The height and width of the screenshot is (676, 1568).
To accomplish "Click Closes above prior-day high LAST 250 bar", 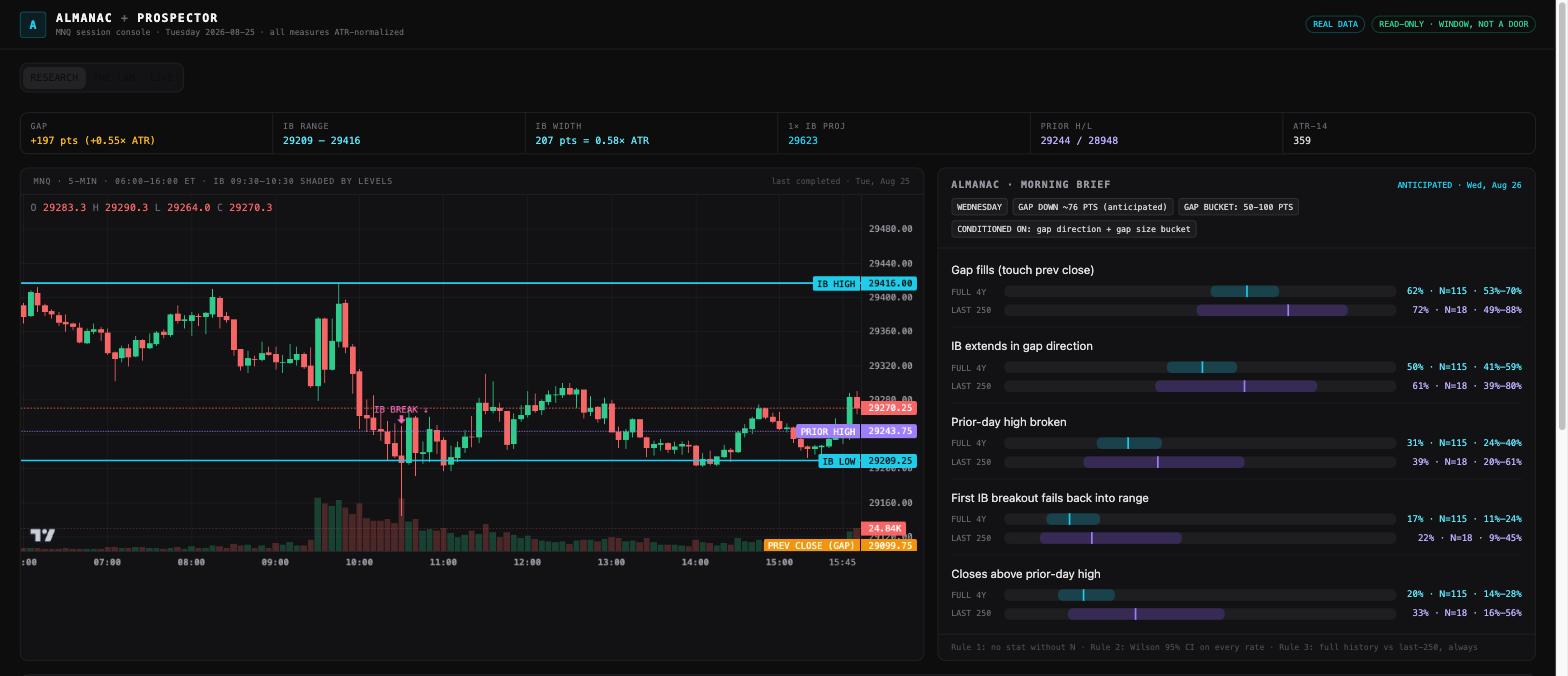I will [1200, 613].
